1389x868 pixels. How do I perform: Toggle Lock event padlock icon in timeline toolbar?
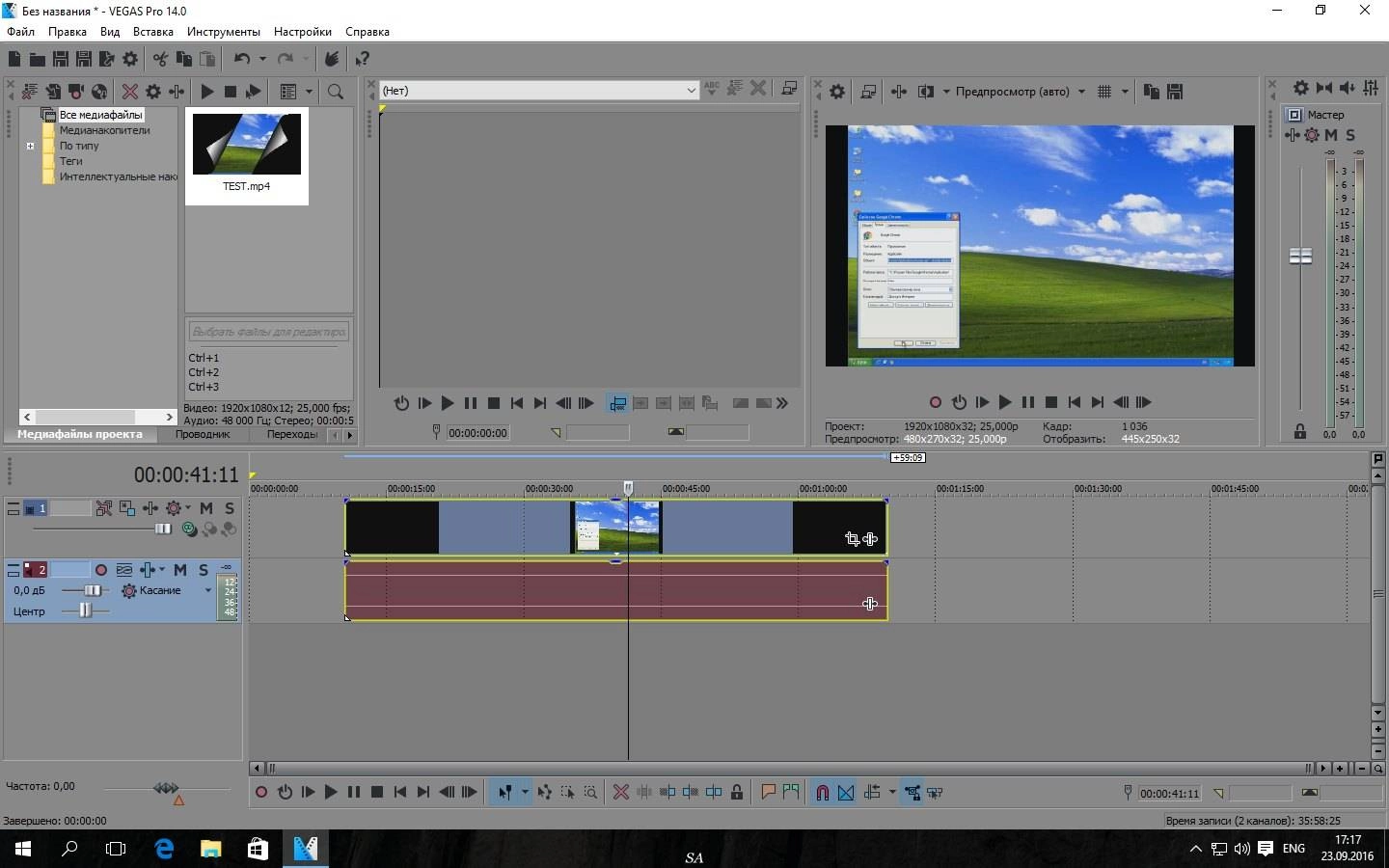[x=737, y=793]
